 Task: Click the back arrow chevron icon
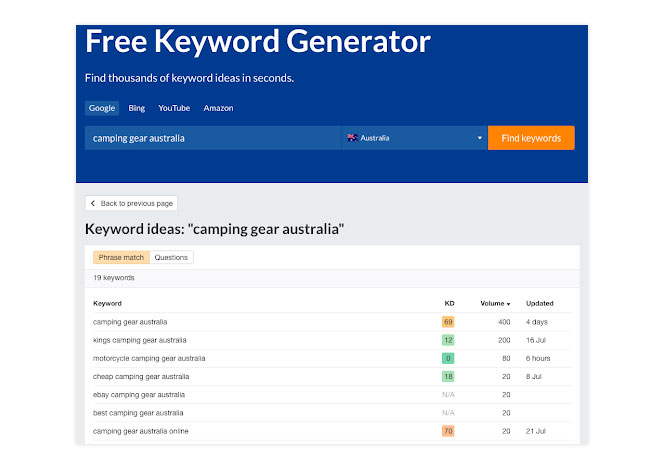pos(93,204)
